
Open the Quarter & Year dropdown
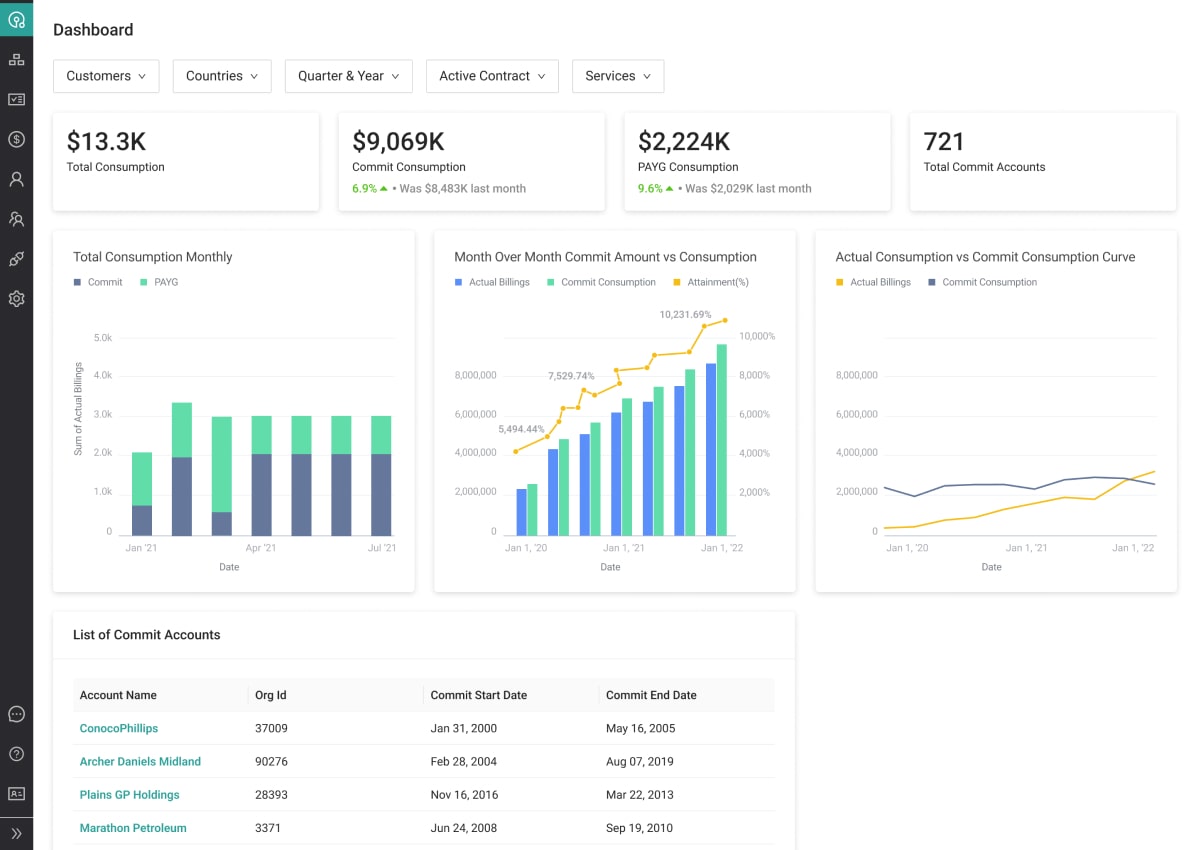pos(348,76)
